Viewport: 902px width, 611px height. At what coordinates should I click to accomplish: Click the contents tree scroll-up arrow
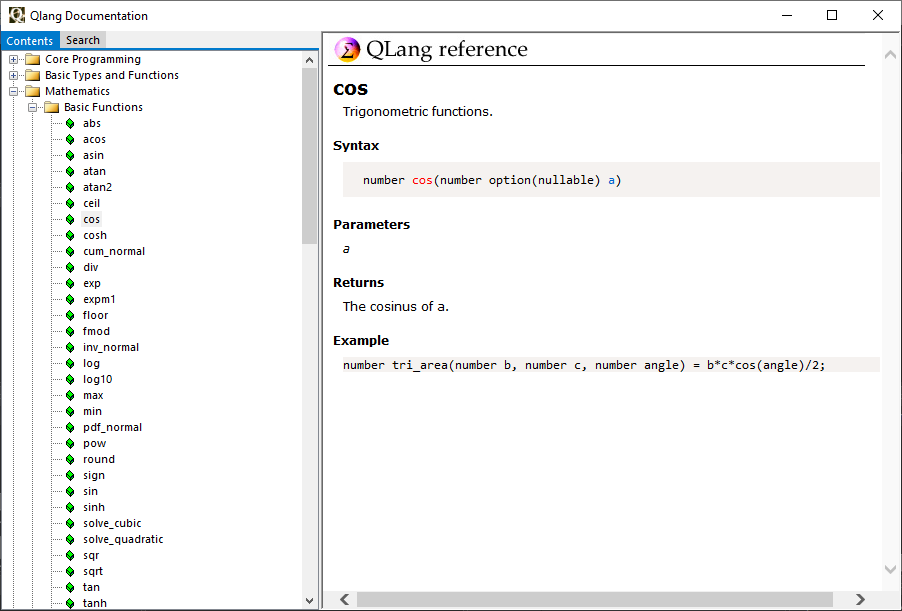(x=309, y=60)
